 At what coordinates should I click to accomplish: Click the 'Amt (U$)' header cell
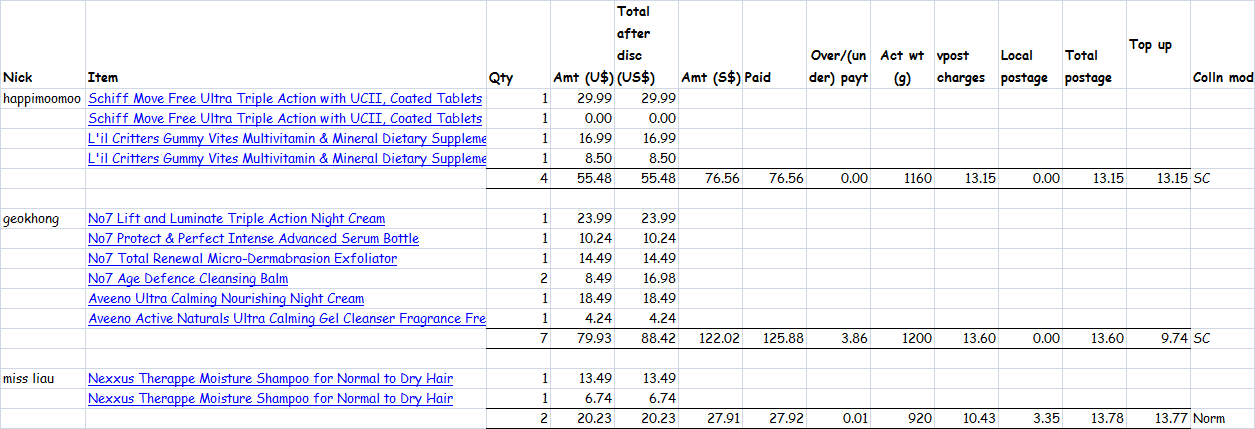[x=582, y=45]
